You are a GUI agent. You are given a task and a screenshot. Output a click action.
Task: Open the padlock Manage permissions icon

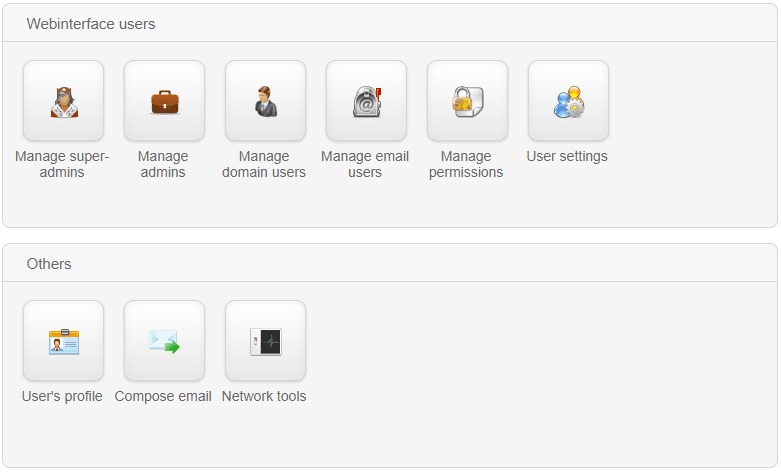[x=468, y=101]
